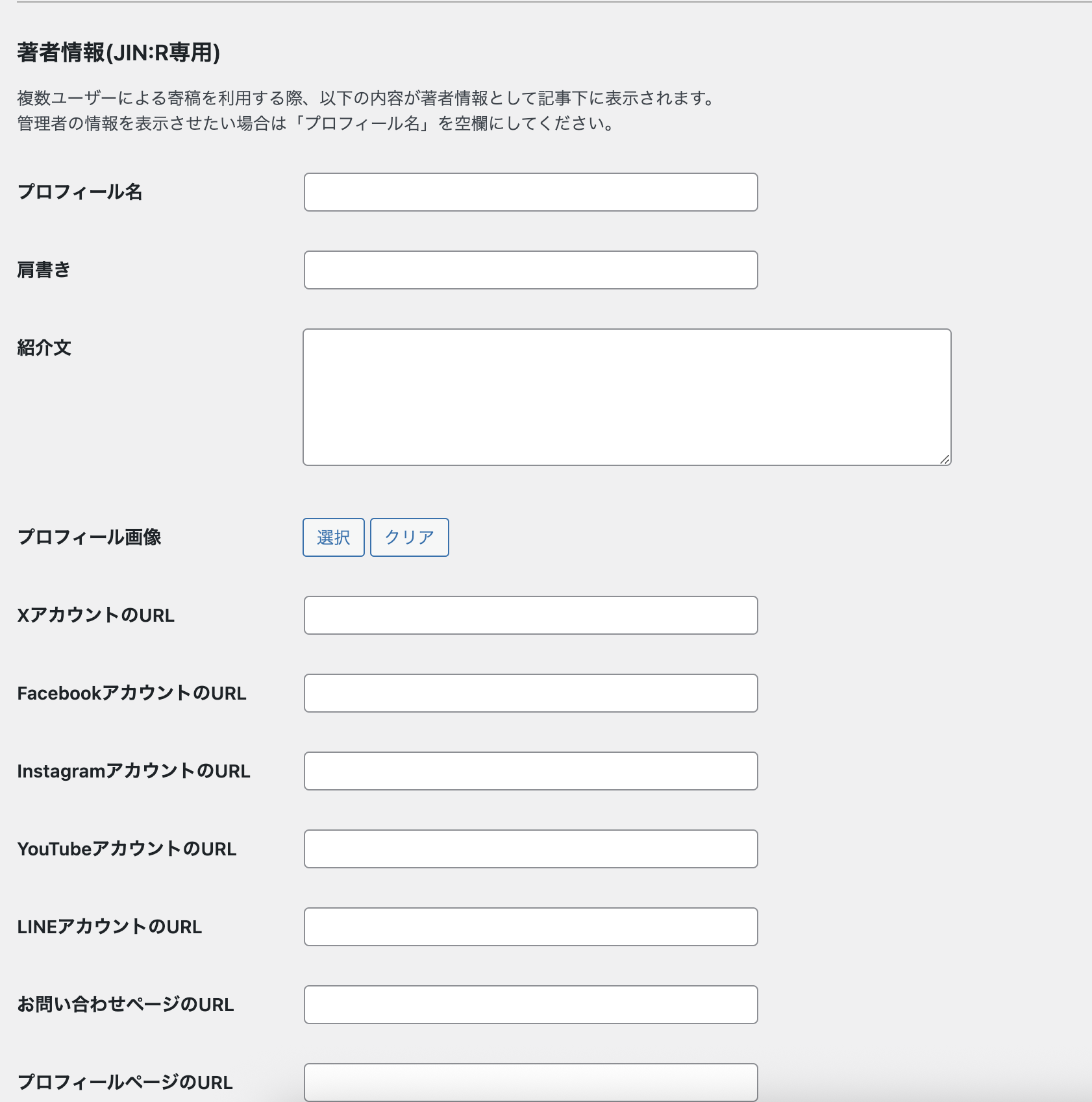
Task: Click the プロフィール画像 label text
Action: (90, 537)
